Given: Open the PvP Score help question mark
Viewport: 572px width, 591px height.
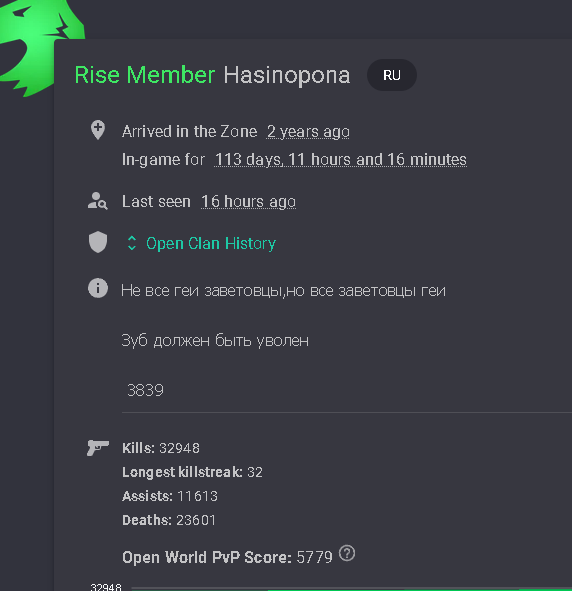Looking at the screenshot, I should [x=347, y=553].
